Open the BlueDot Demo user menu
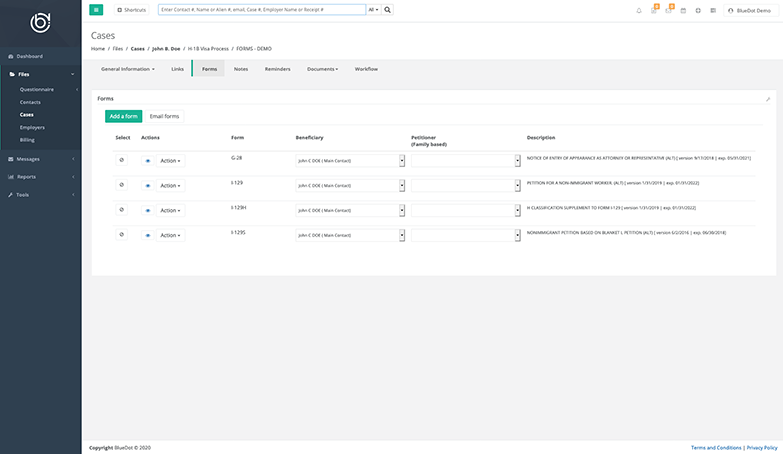The image size is (783, 454). 750,10
